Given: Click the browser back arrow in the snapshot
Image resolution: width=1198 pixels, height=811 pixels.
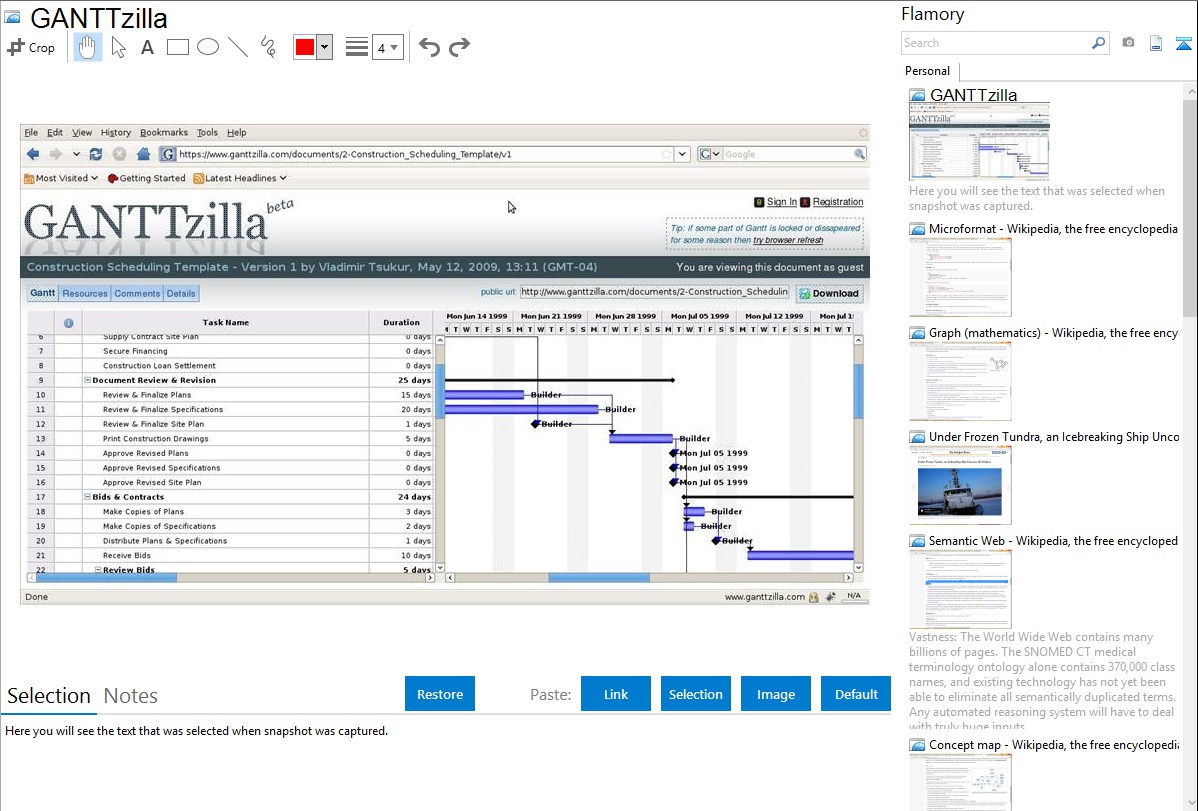Looking at the screenshot, I should pyautogui.click(x=33, y=154).
